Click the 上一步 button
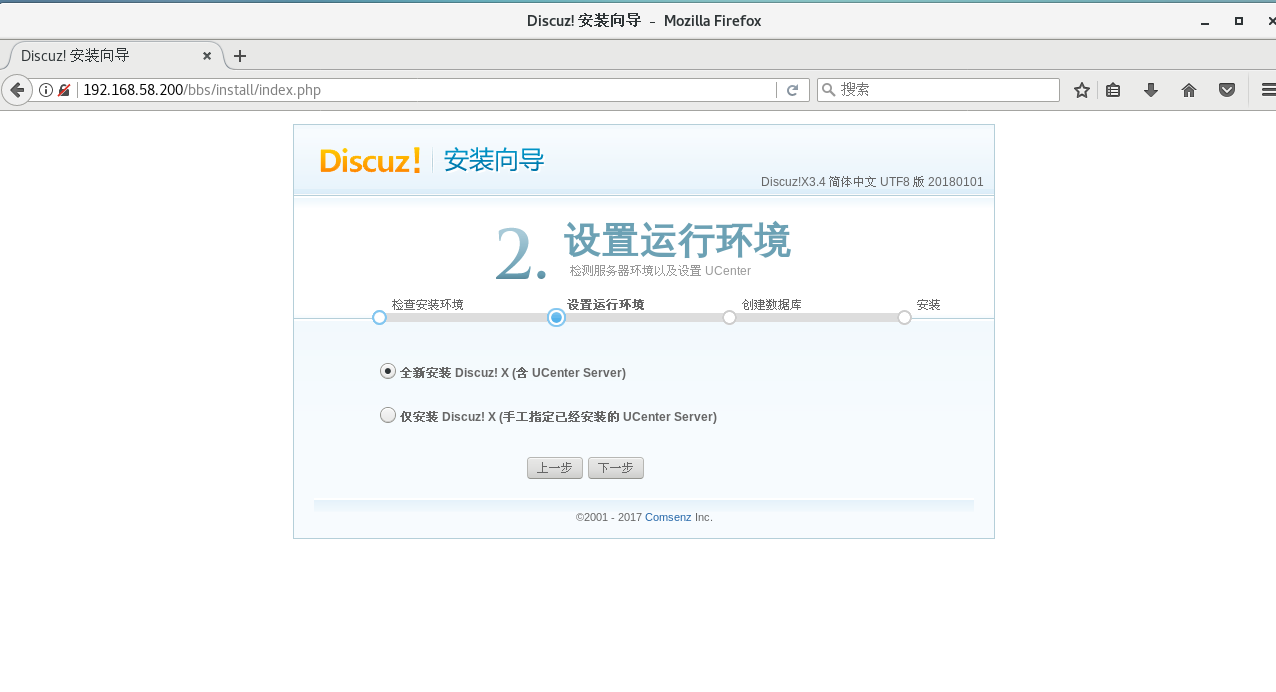 pos(555,468)
